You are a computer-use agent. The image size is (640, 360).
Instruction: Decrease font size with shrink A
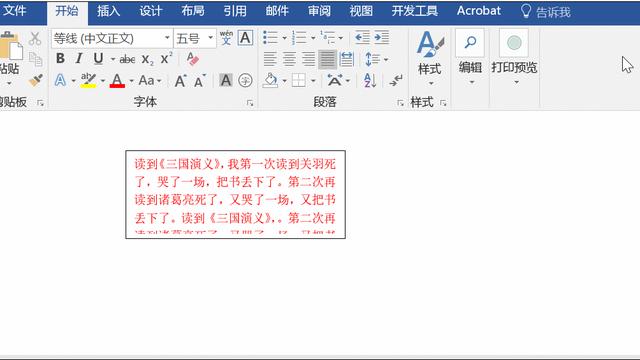click(200, 80)
